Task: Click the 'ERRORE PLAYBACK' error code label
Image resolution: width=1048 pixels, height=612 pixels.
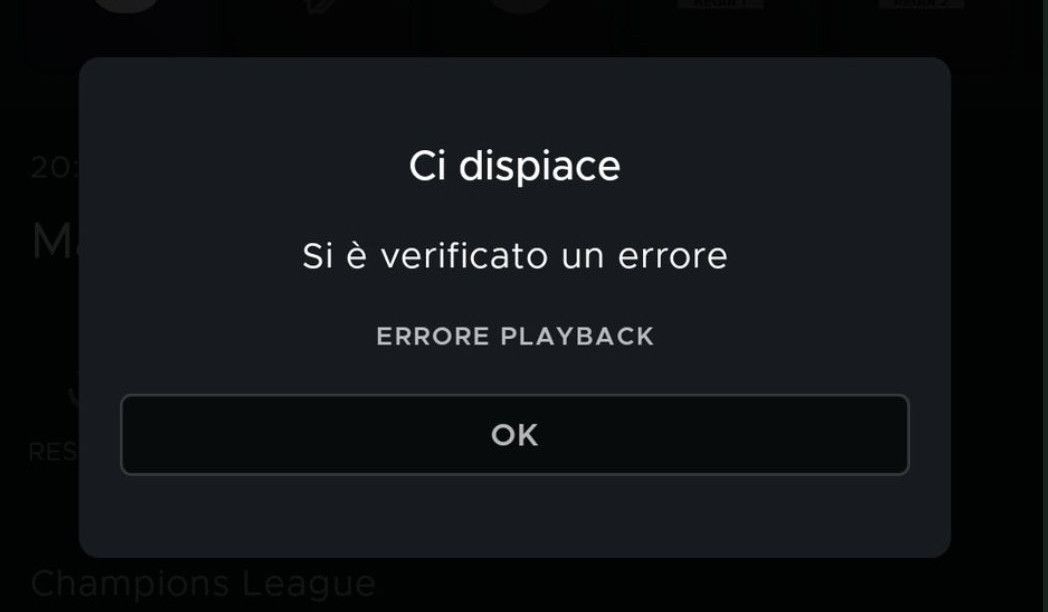Action: [x=515, y=336]
